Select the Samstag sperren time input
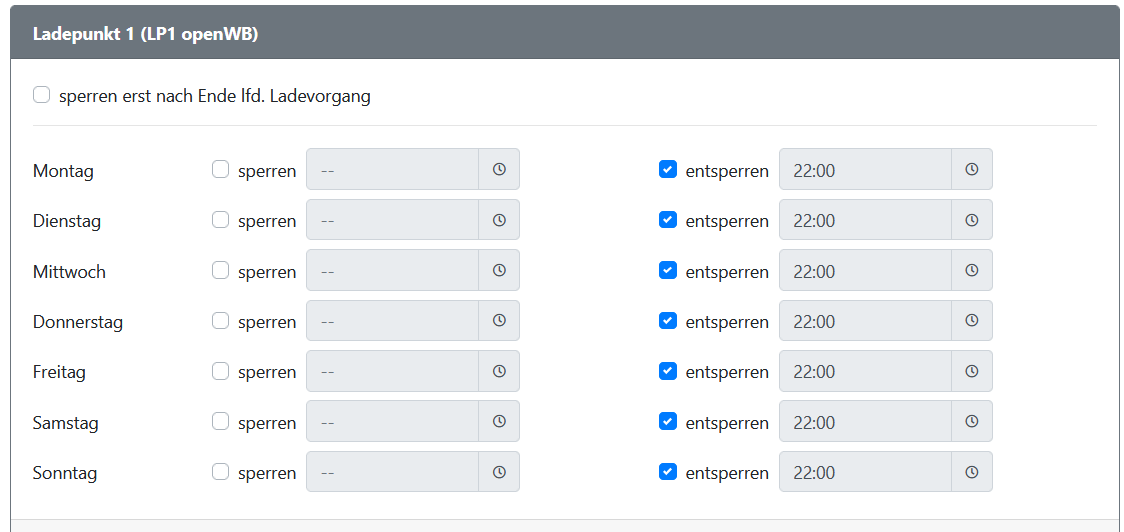The width and height of the screenshot is (1124, 532). click(x=392, y=422)
